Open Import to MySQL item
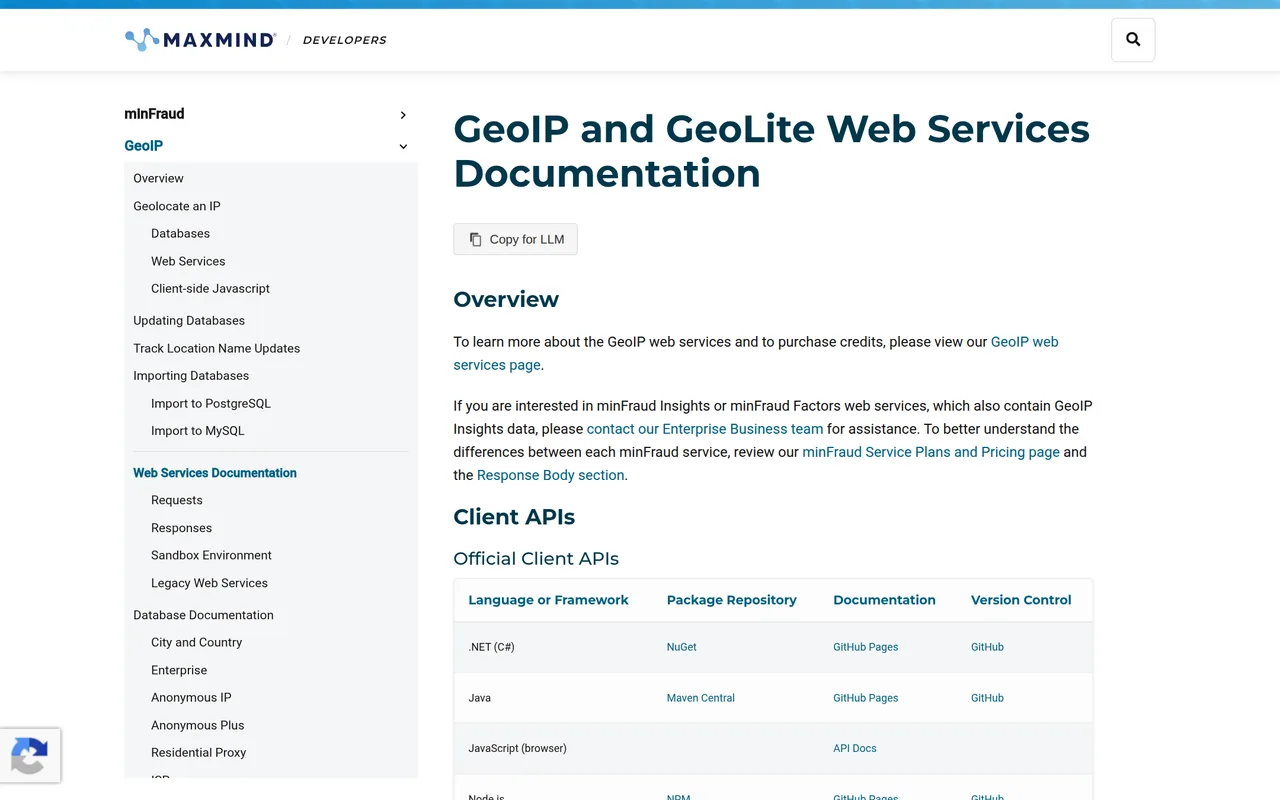The height and width of the screenshot is (800, 1280). point(197,431)
